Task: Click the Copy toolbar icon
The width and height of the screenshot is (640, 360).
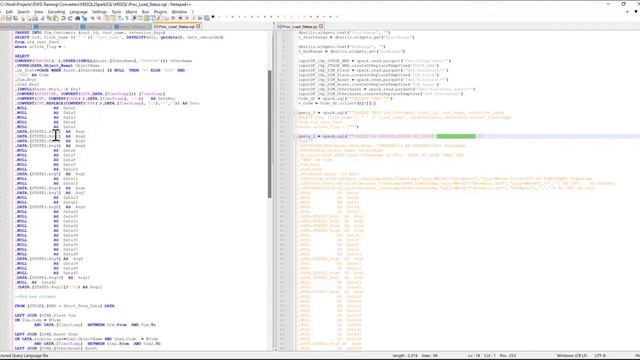Action: (x=49, y=18)
